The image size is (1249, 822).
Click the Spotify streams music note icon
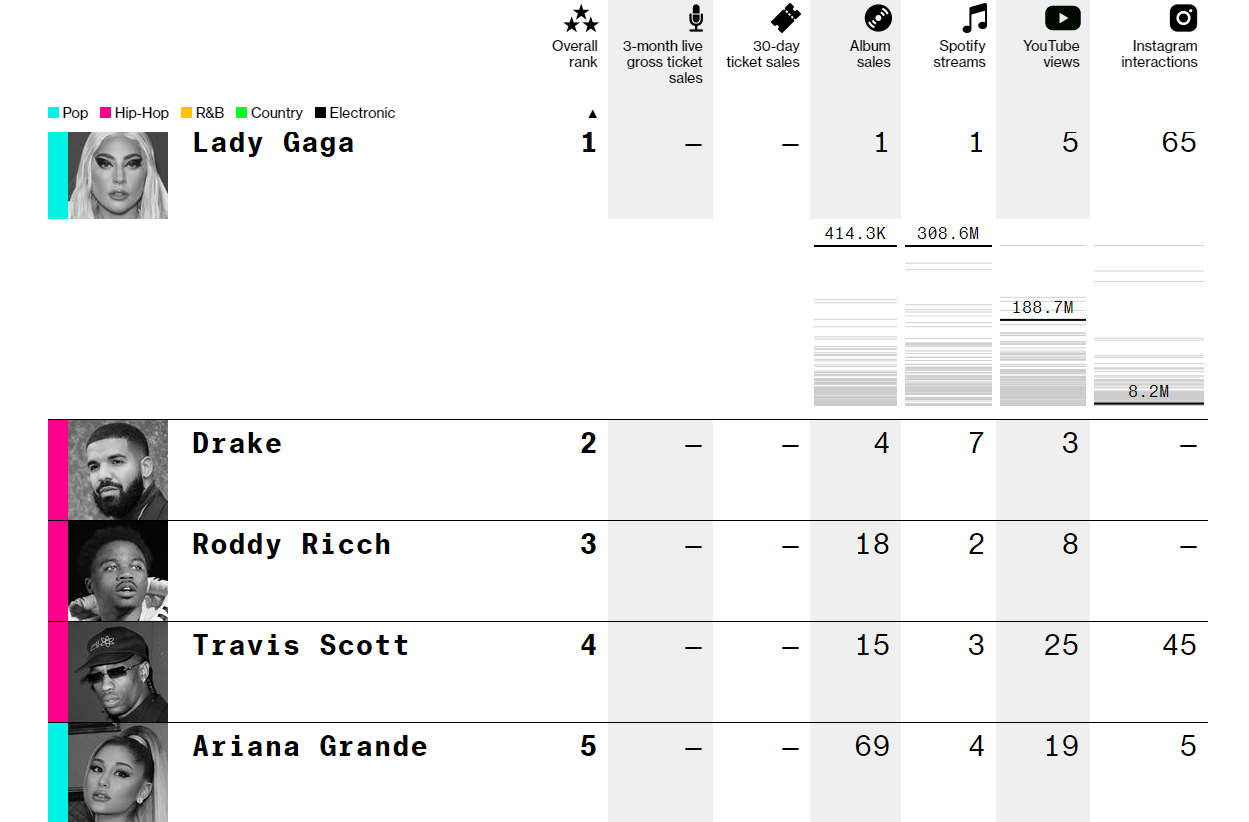click(974, 18)
